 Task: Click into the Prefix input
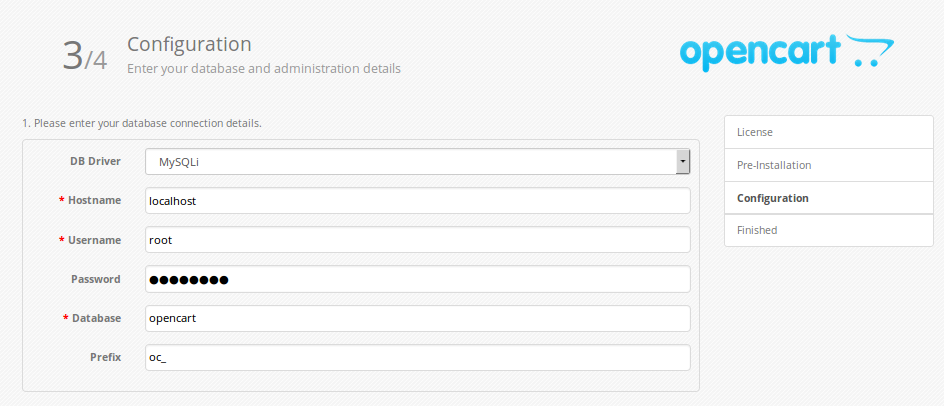click(x=417, y=357)
